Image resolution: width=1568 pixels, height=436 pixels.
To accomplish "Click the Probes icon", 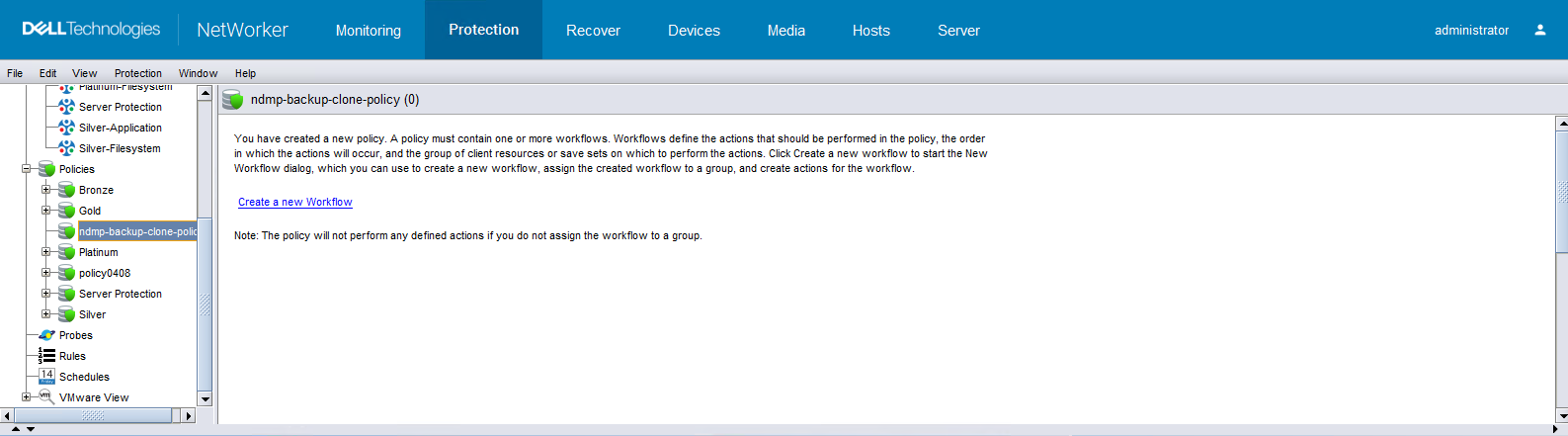I will [x=46, y=335].
